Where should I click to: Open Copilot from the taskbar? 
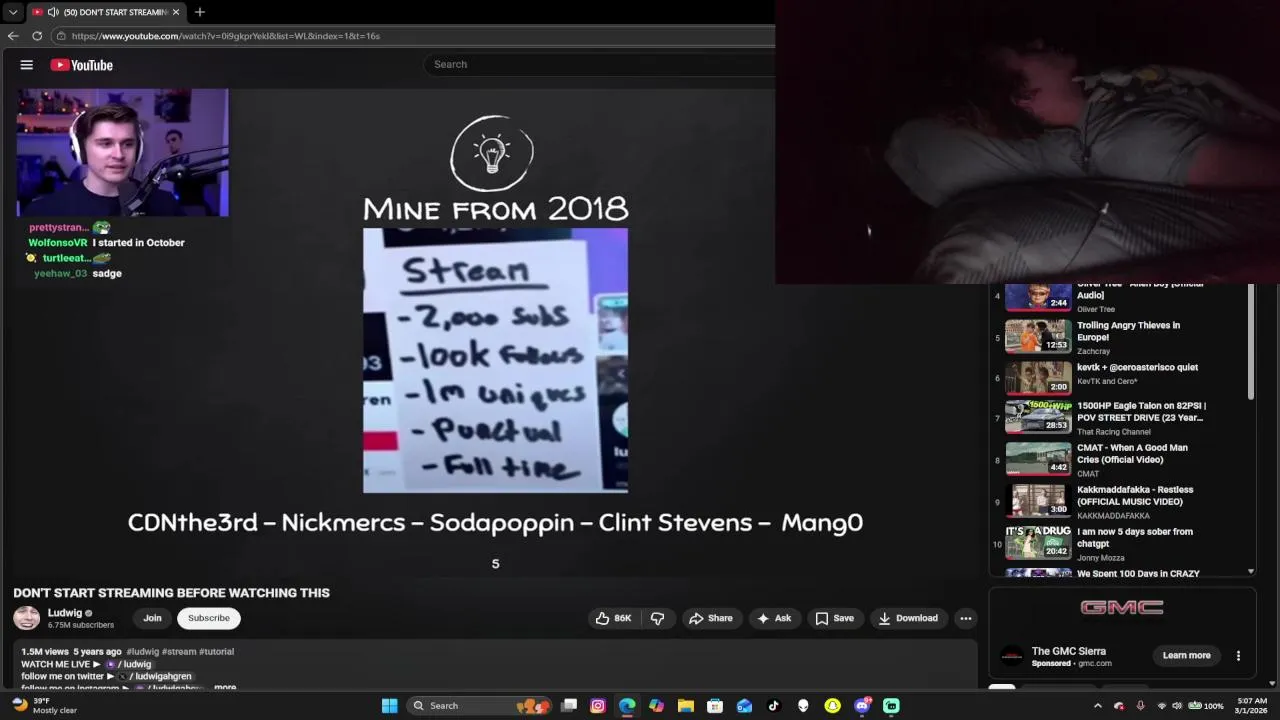(656, 706)
